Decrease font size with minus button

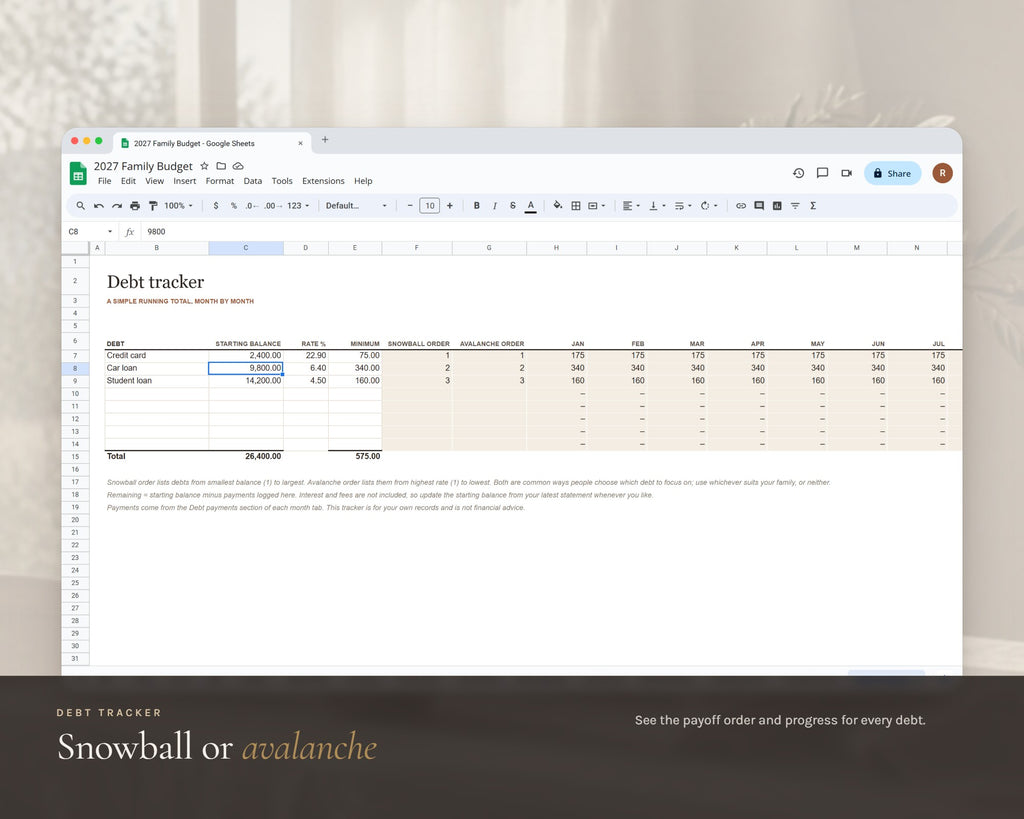point(410,206)
